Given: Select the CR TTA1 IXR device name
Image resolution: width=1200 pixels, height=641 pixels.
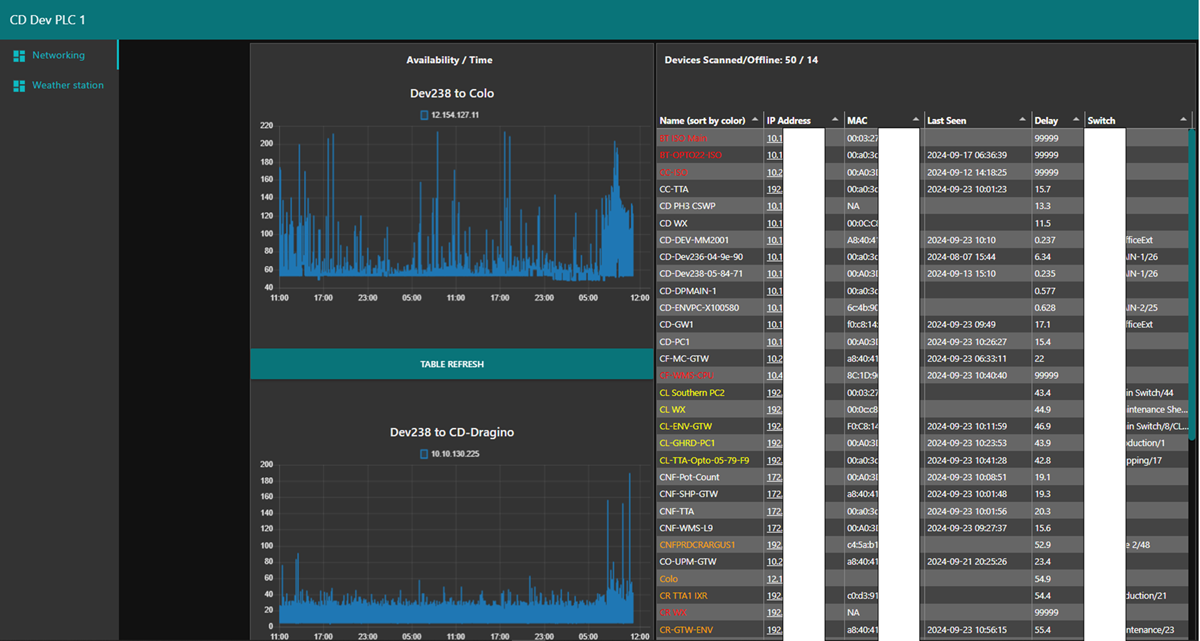Looking at the screenshot, I should click(684, 596).
